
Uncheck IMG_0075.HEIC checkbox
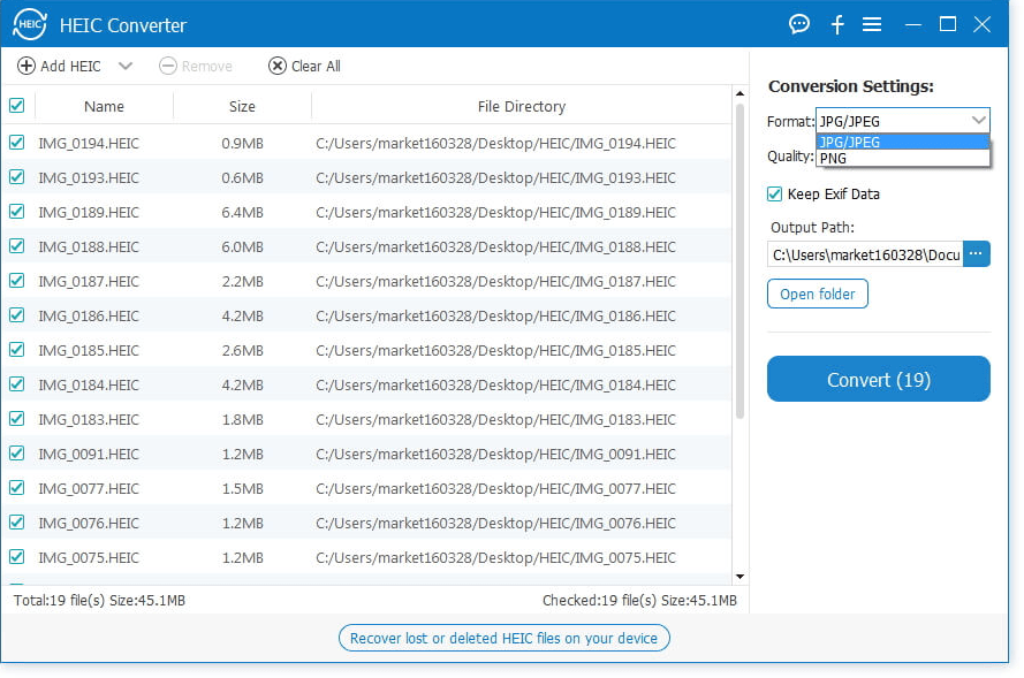click(17, 557)
